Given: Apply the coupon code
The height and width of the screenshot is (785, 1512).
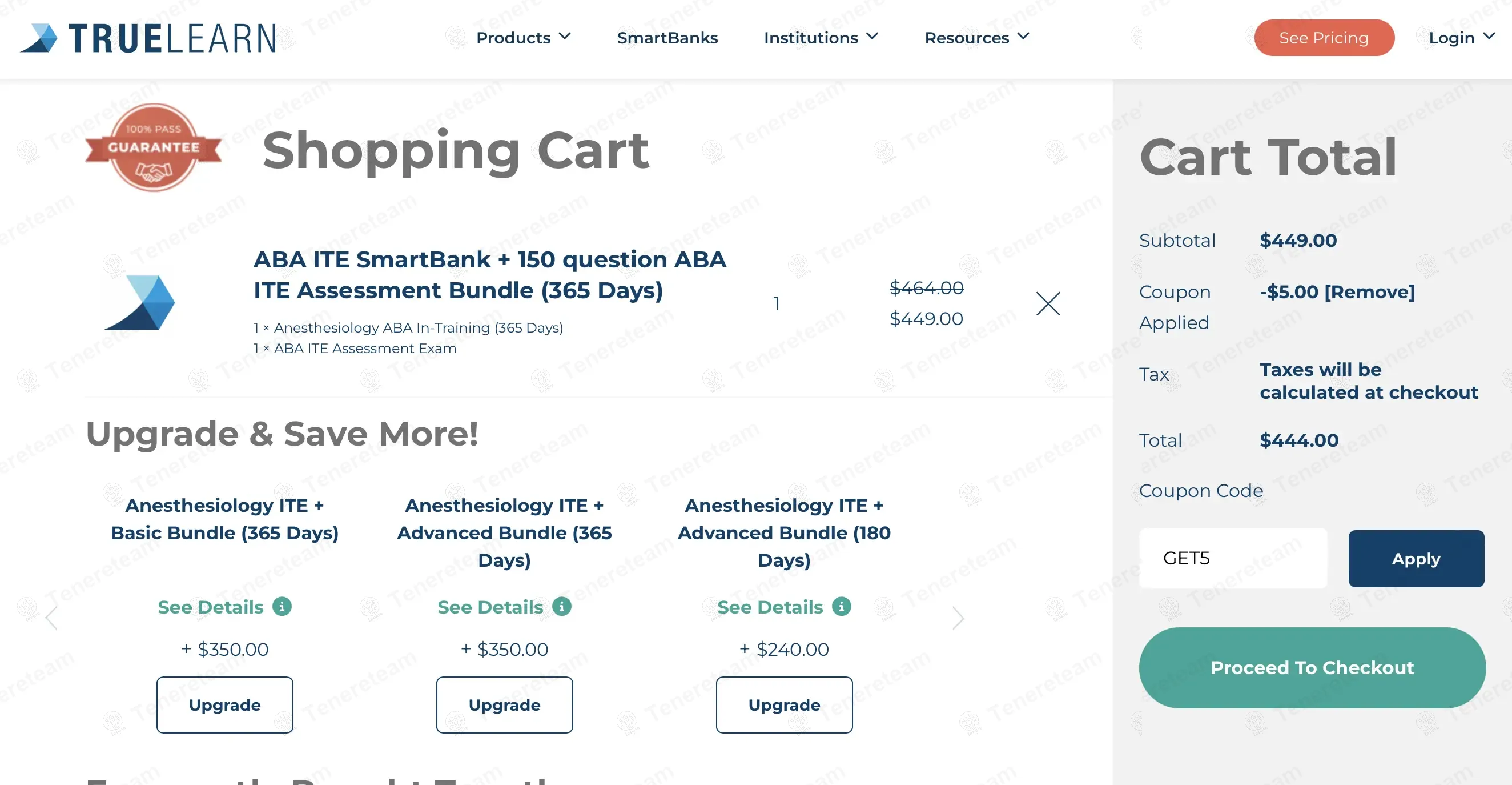Looking at the screenshot, I should point(1416,558).
